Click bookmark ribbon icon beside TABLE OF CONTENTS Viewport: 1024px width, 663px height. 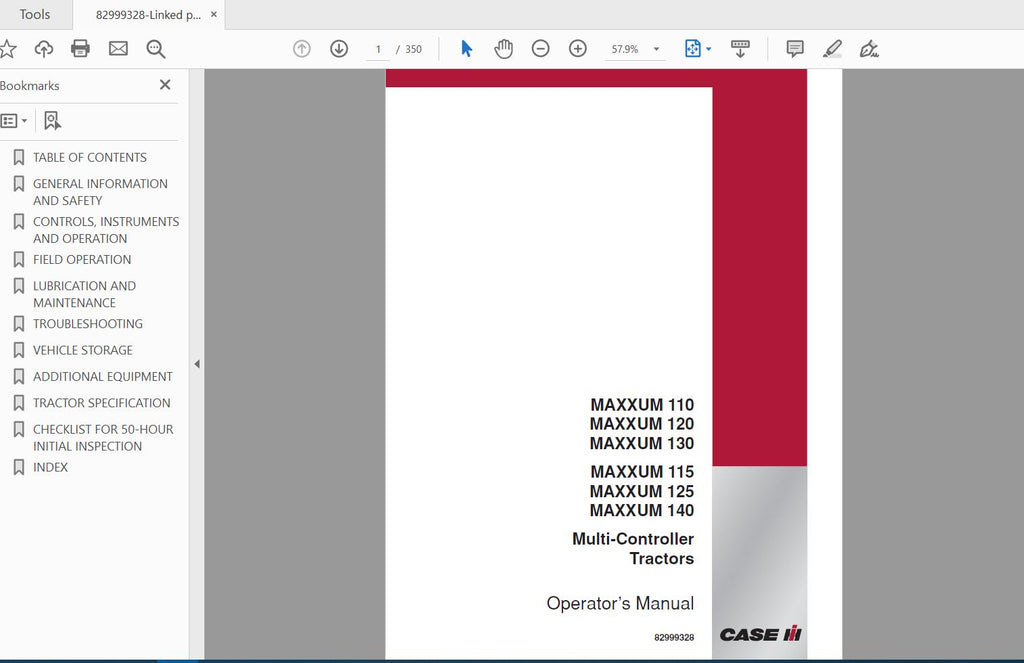(x=19, y=157)
